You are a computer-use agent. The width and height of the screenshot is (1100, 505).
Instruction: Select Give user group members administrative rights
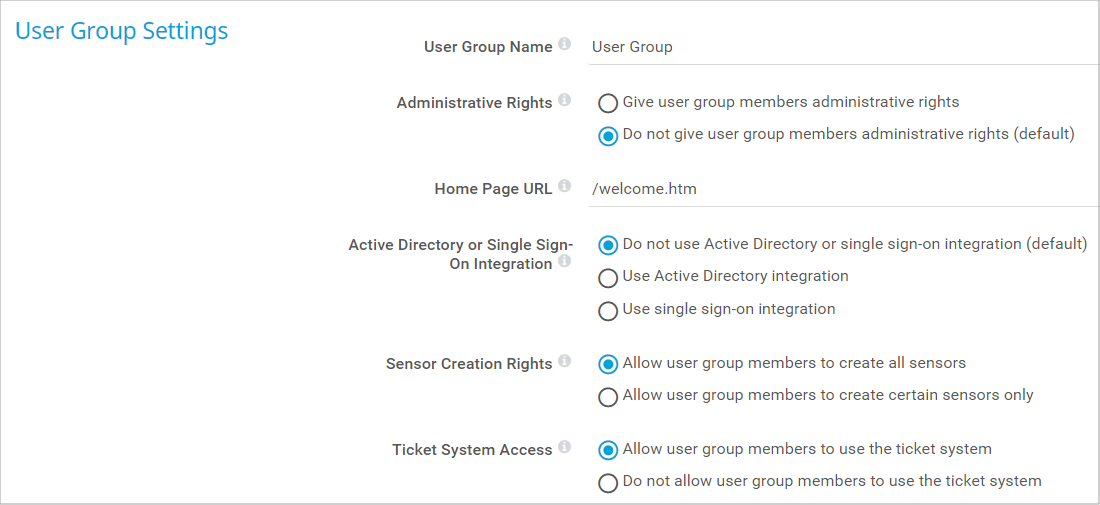pos(607,103)
